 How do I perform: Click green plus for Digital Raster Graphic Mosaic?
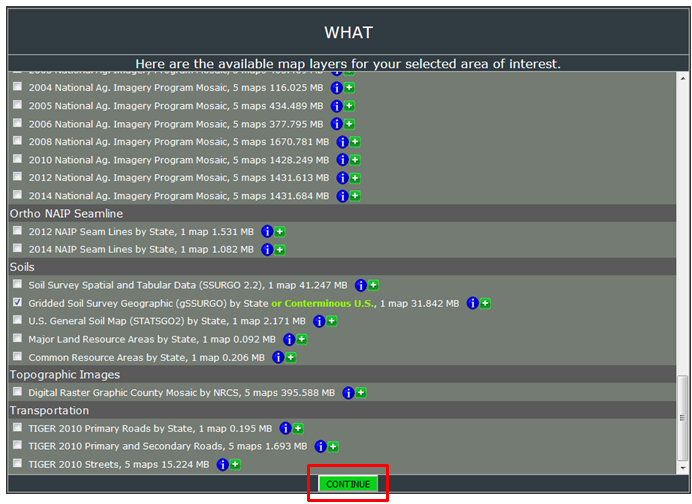[x=361, y=393]
